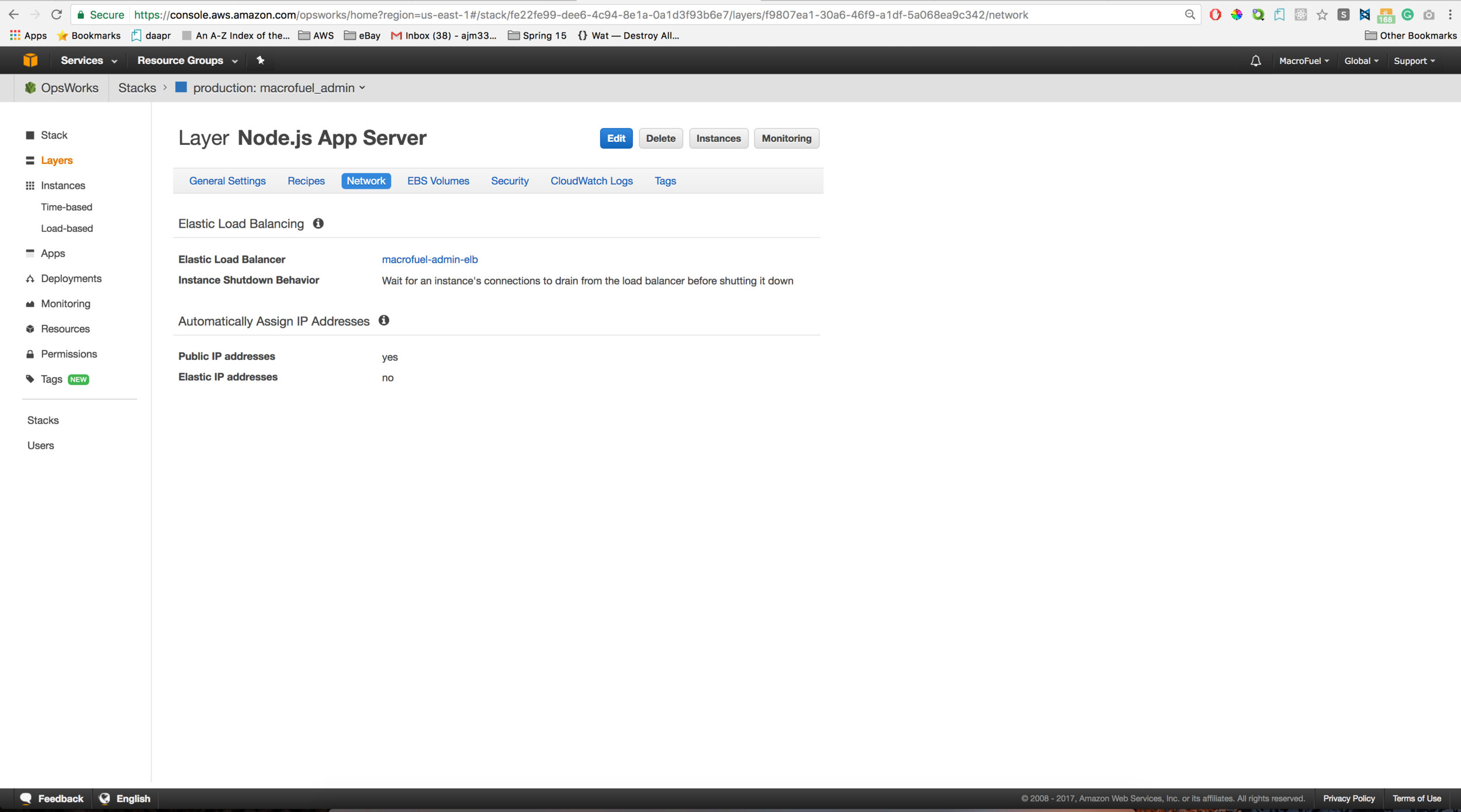This screenshot has width=1461, height=812.
Task: Open AWS bookmarks folder
Action: (x=316, y=36)
